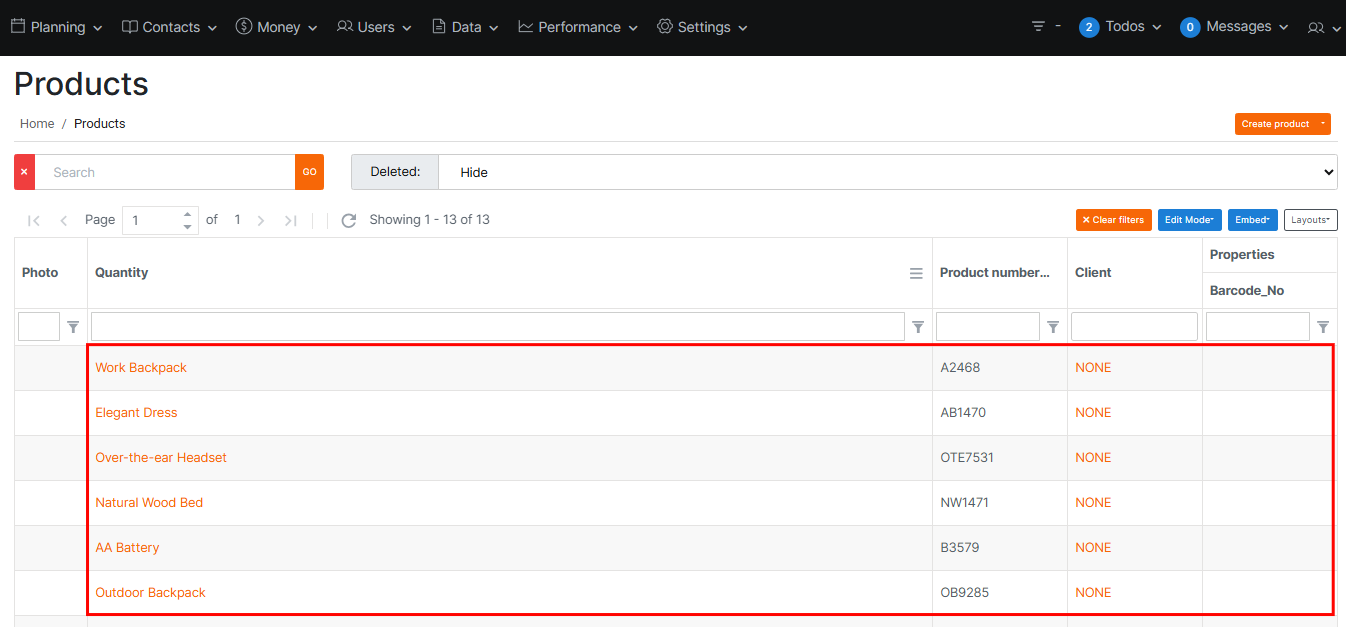Click the refresh table icon
Screen dimensions: 1346x627
tap(349, 220)
